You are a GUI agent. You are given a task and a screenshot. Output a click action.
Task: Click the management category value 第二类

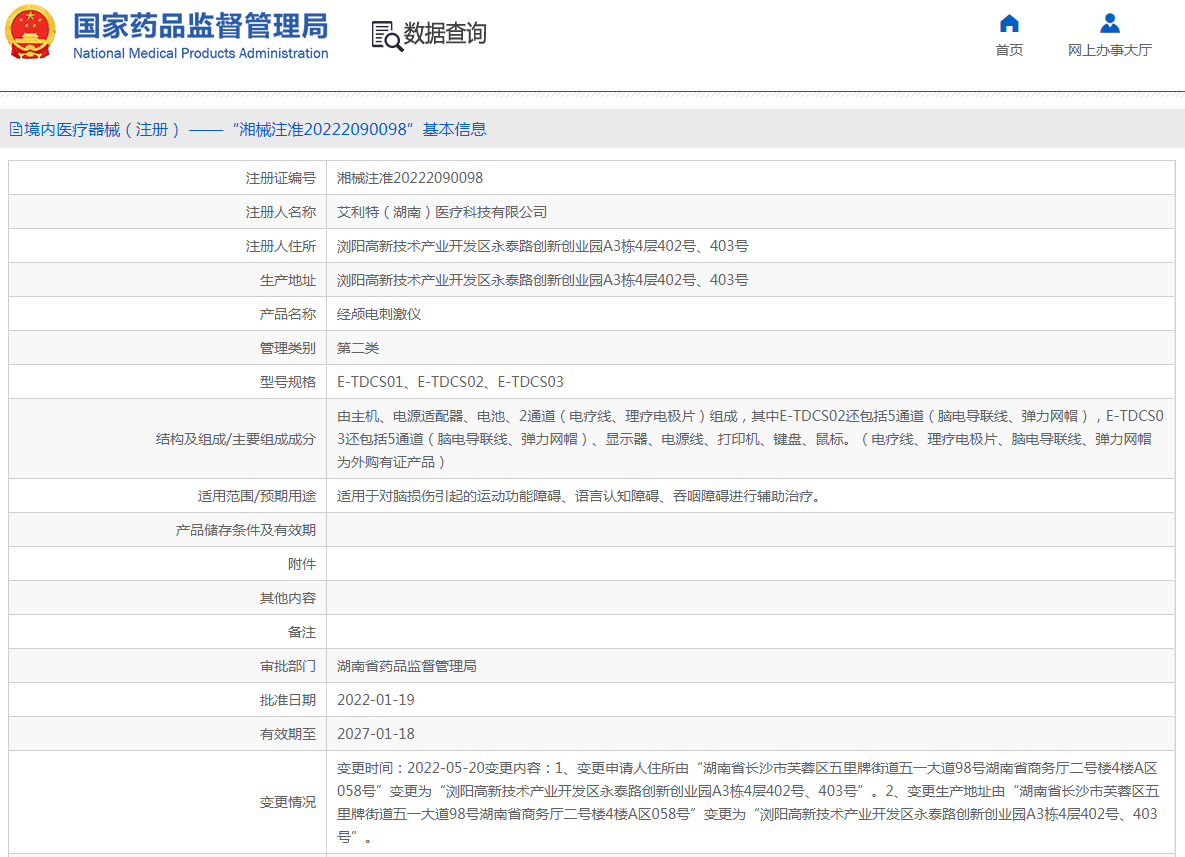[358, 348]
